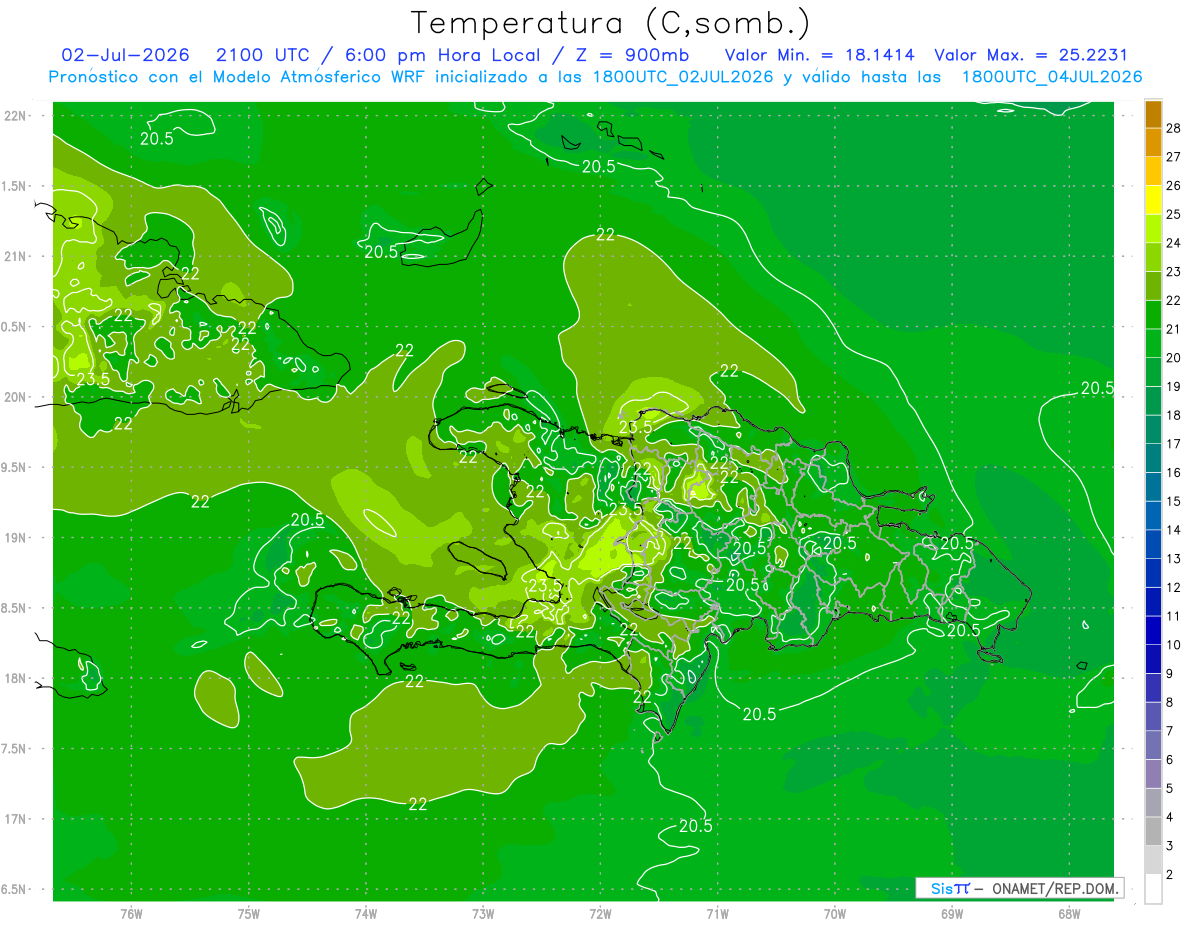Pick the yellow swatch between 25 and 26

1153,200
